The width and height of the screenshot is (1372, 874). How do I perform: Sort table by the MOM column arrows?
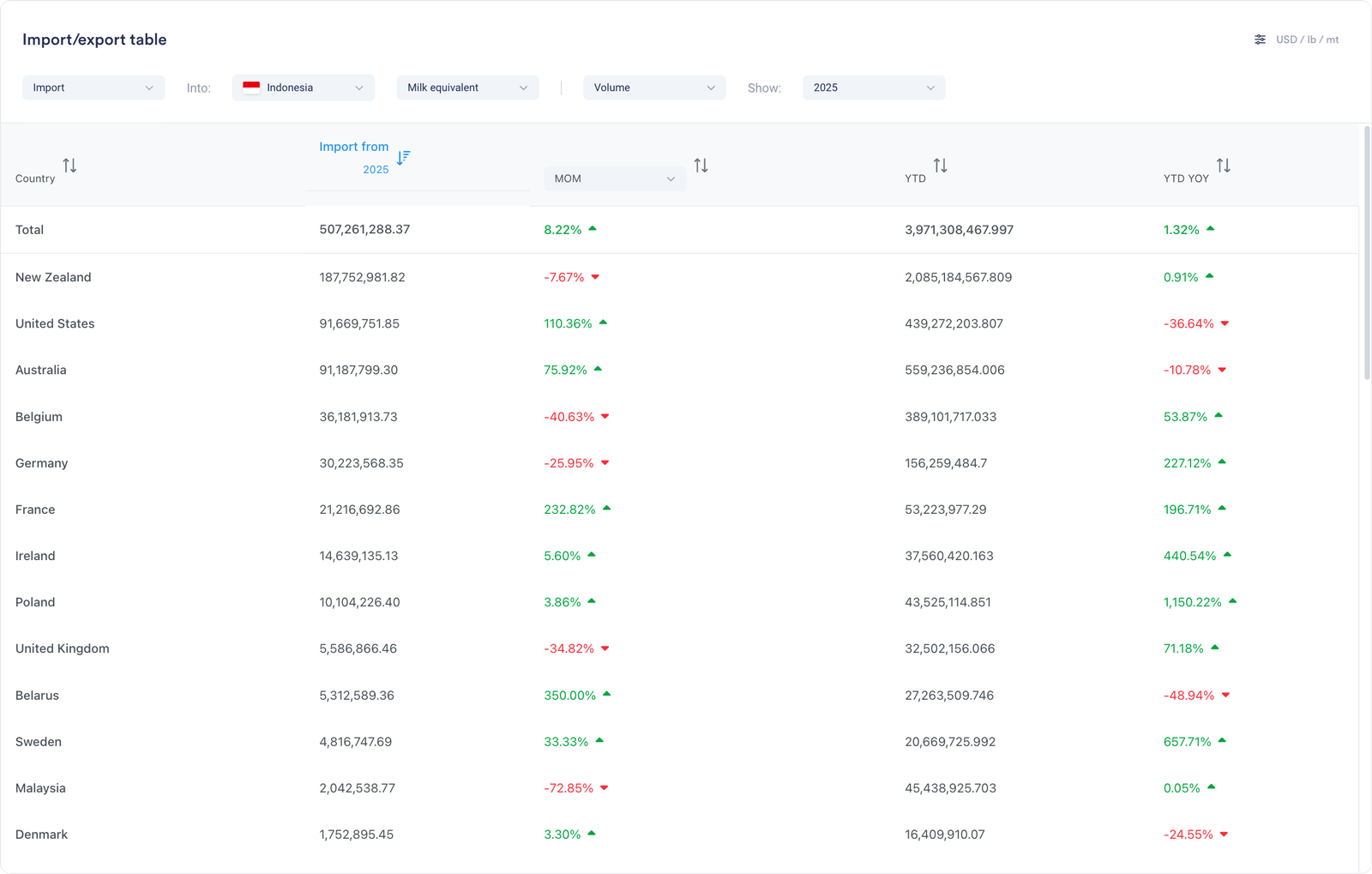point(701,166)
